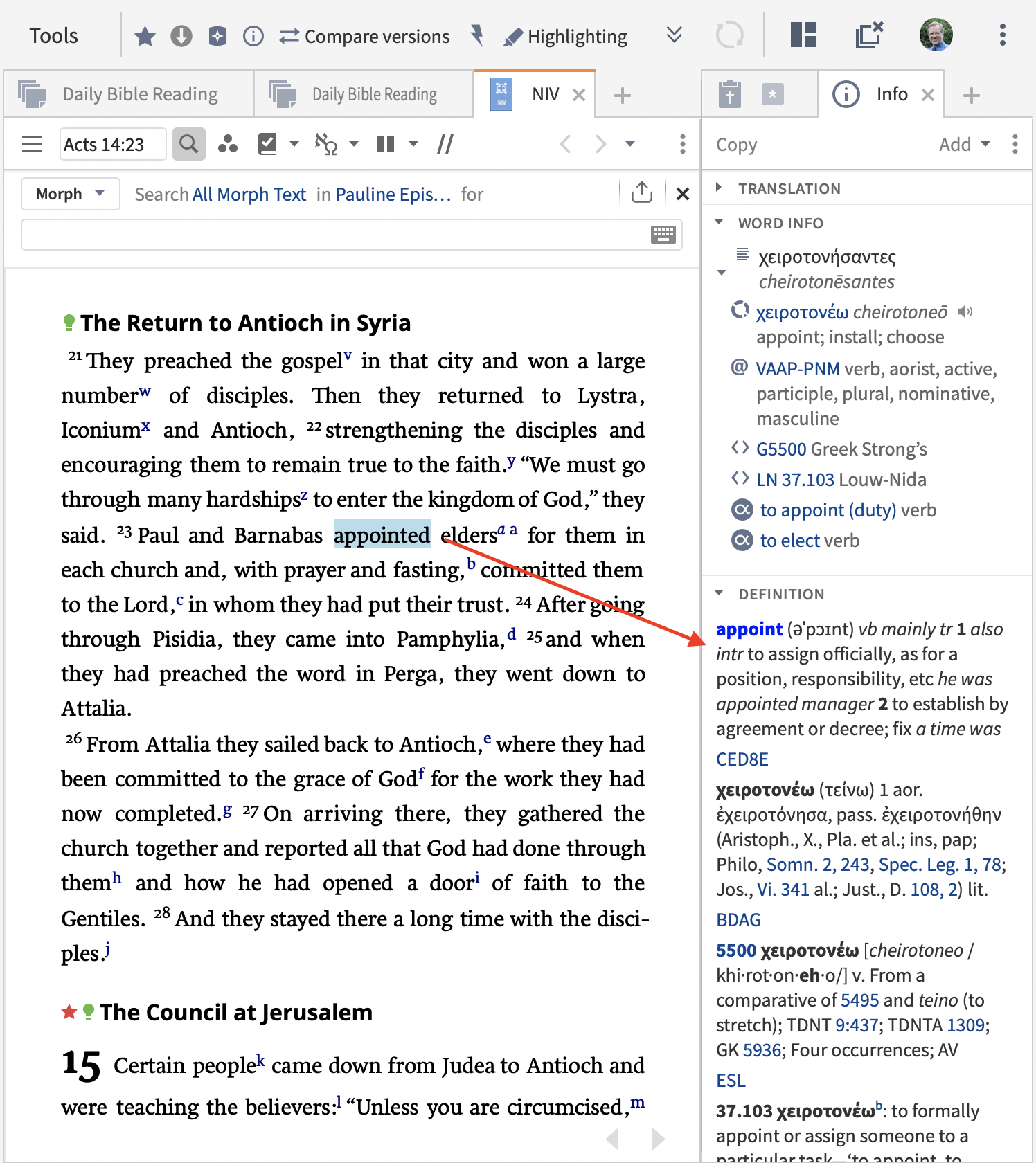
Task: Open Info panel vertical dots menu
Action: coord(1015,144)
